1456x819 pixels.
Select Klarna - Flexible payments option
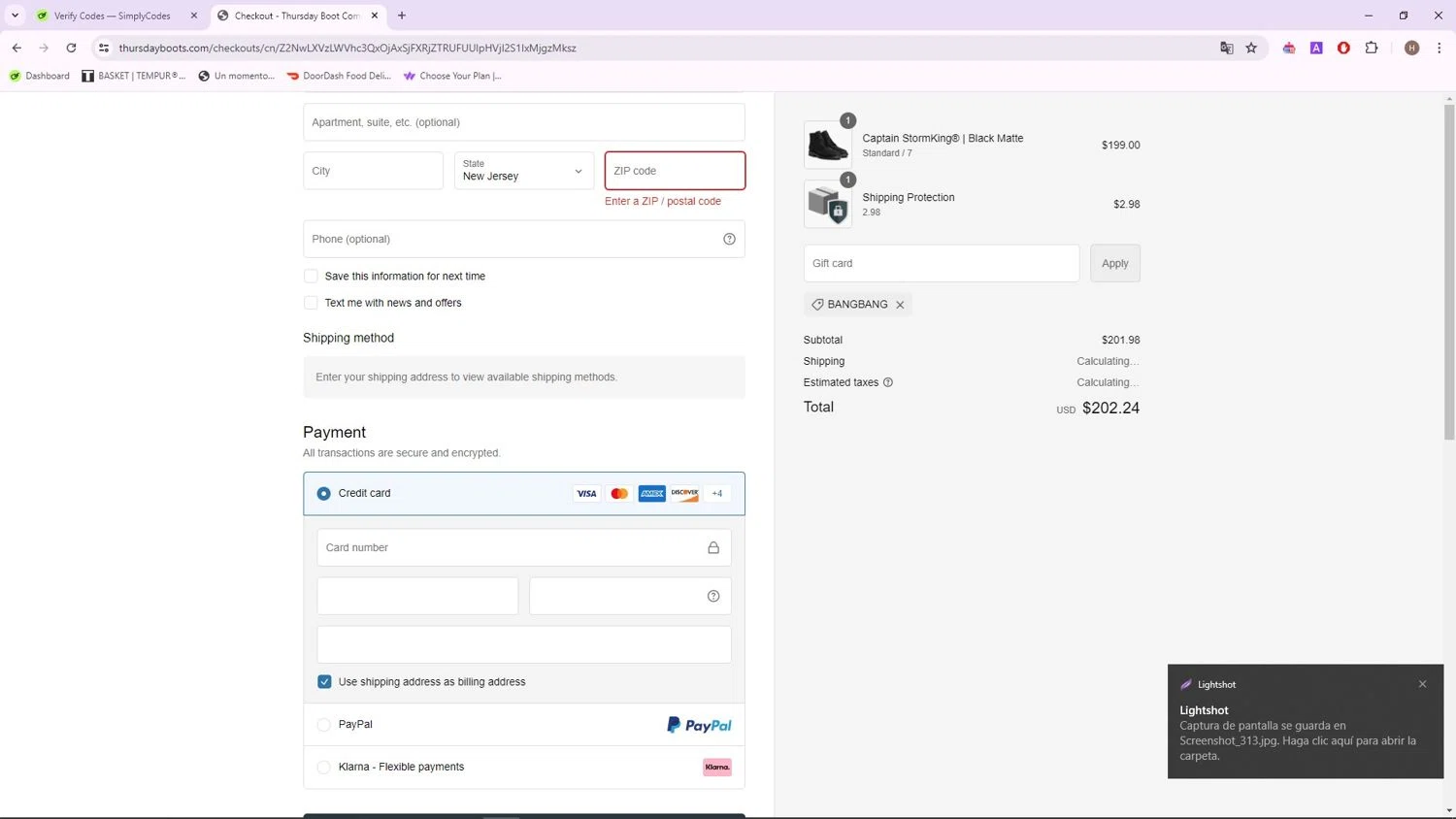324,768
